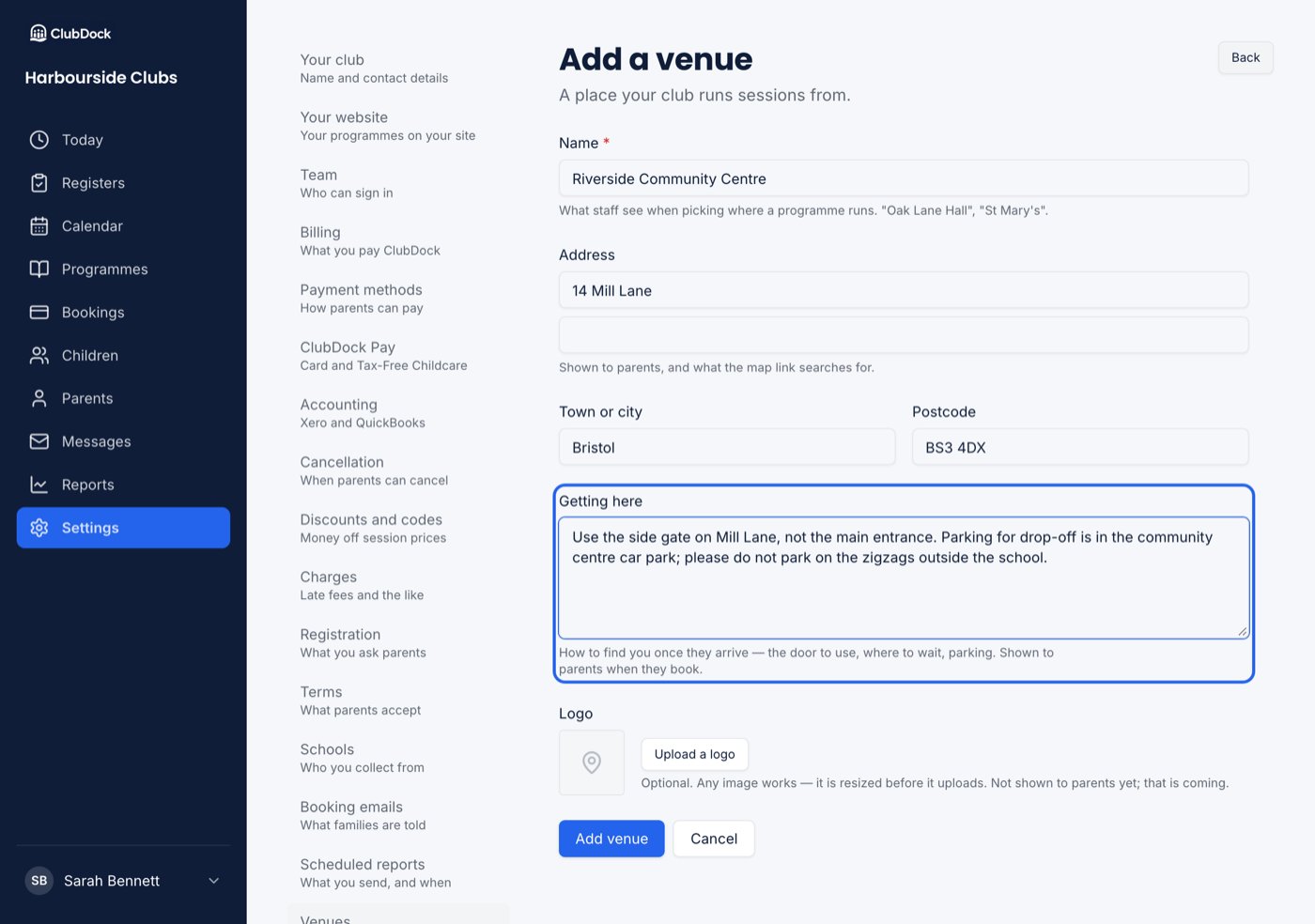Click the Town or city field
The image size is (1315, 924).
coord(727,447)
